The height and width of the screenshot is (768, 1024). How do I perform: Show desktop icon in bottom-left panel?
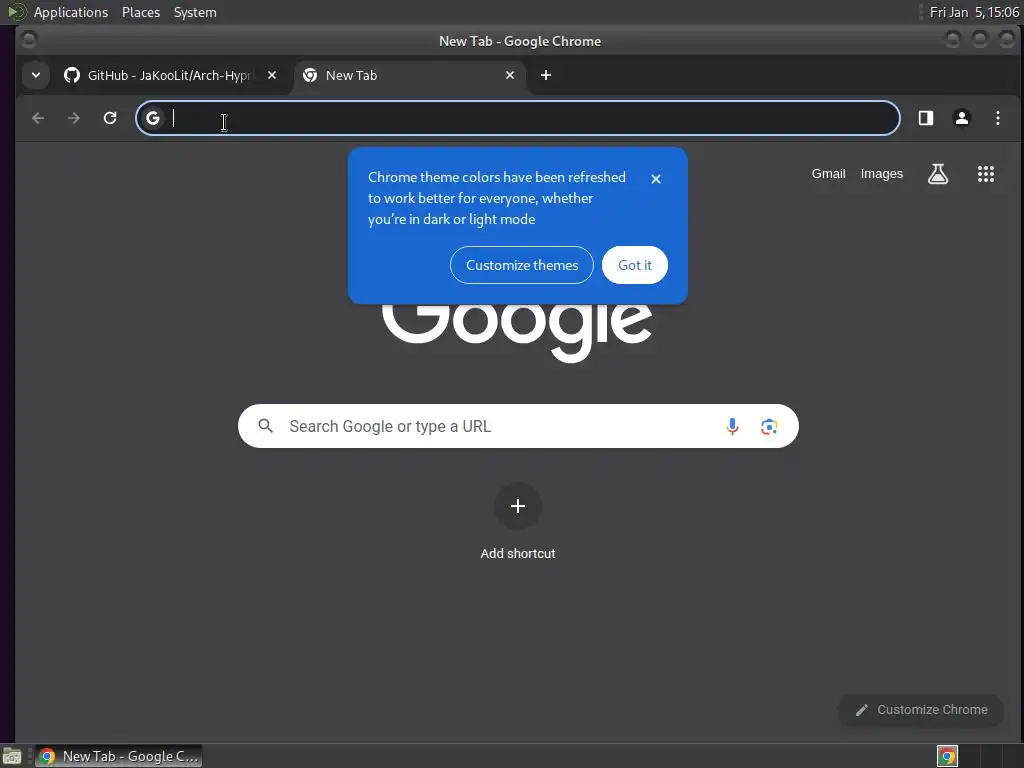(12, 756)
